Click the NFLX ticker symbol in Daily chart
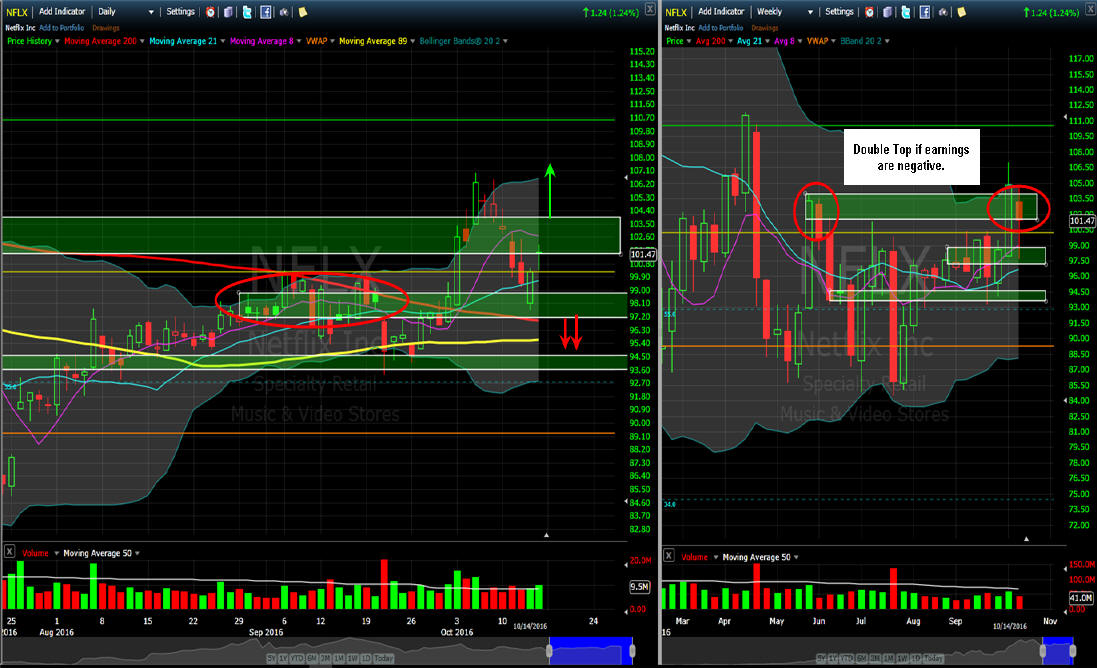This screenshot has width=1097, height=668. coord(16,13)
